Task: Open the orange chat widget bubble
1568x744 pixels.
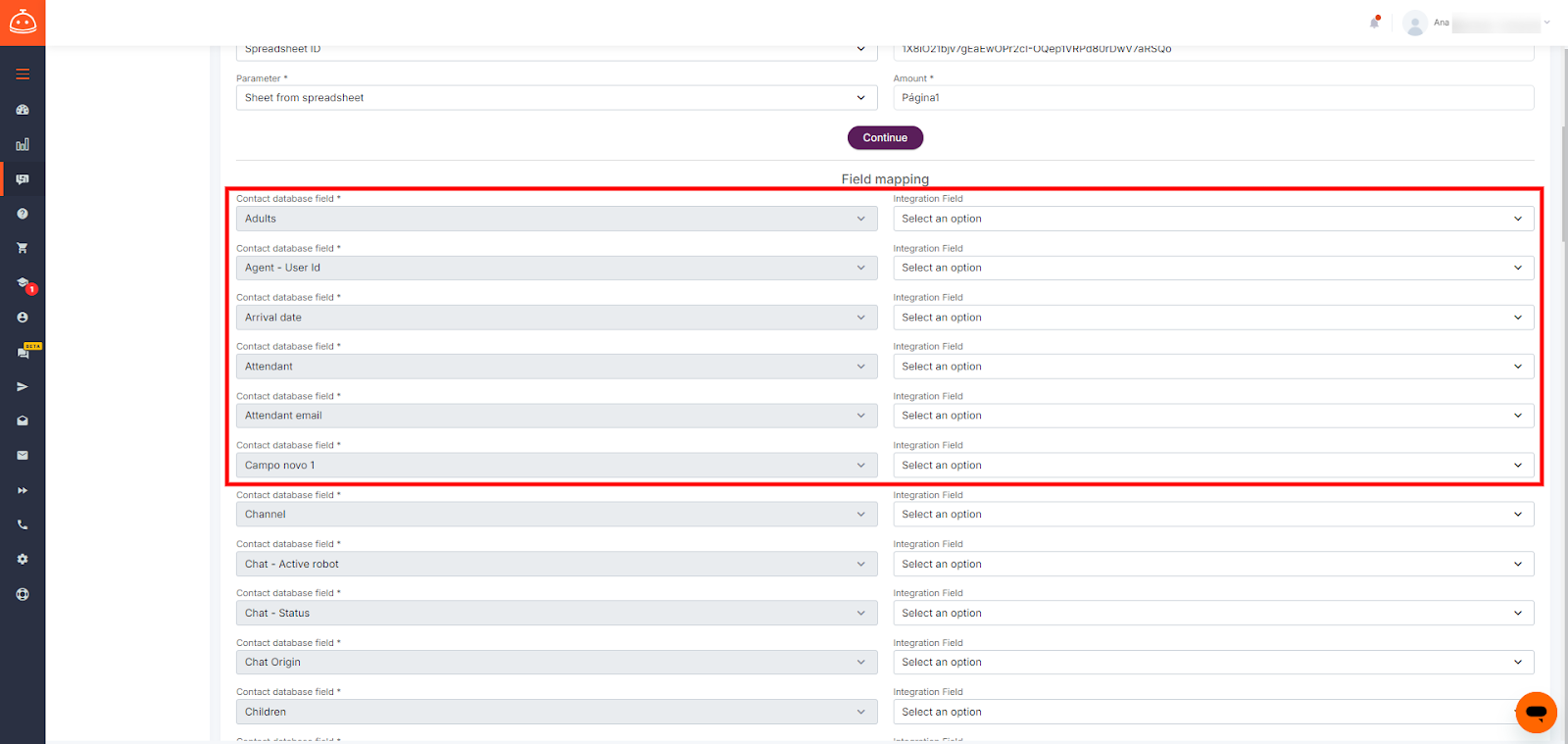Action: pos(1536,713)
